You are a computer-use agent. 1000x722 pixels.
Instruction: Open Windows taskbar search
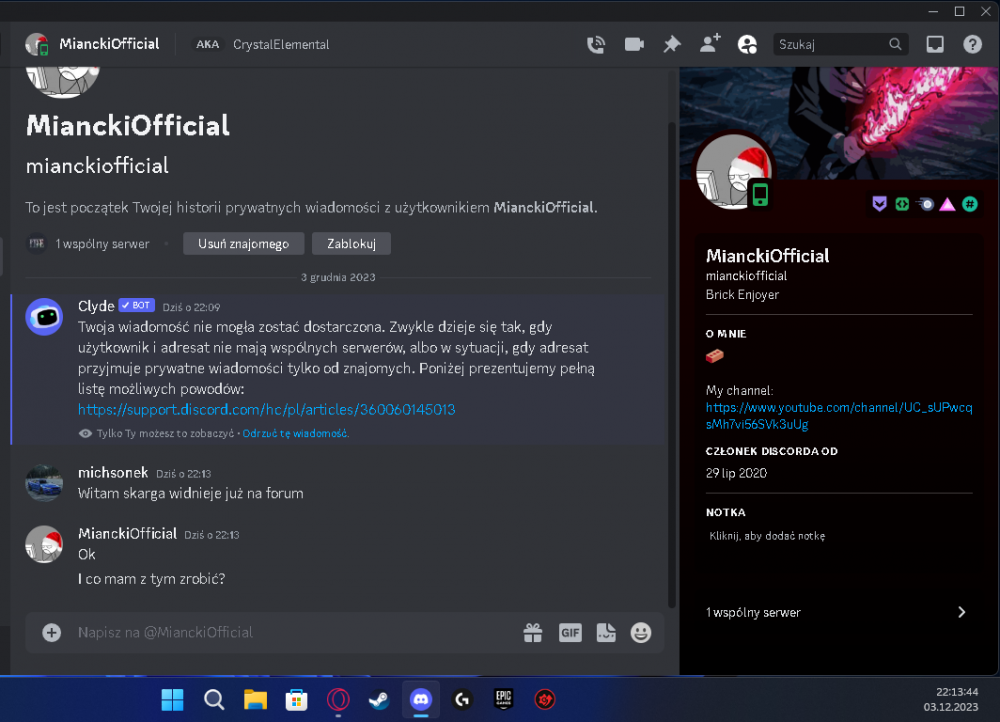[x=214, y=700]
